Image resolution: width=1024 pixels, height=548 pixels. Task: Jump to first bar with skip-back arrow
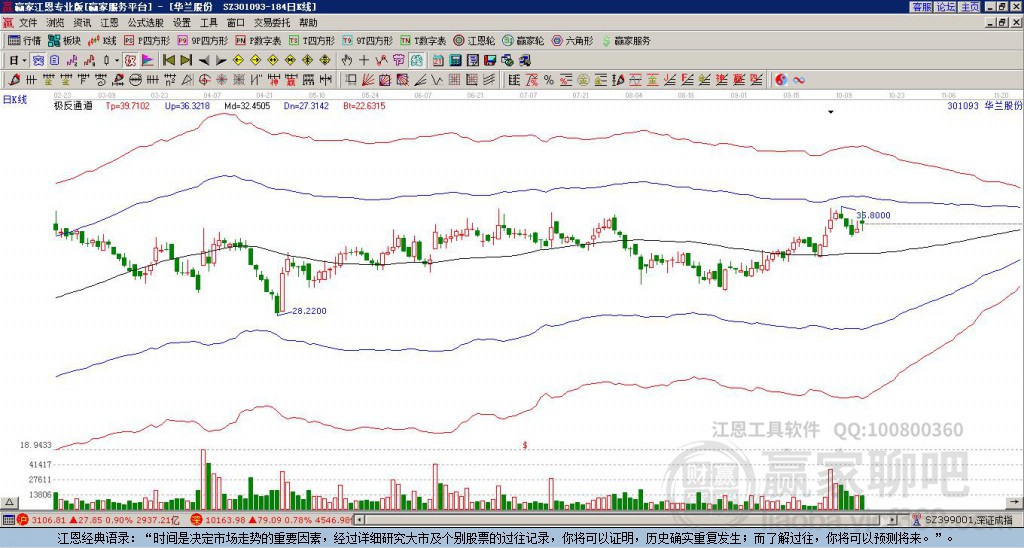pos(168,61)
